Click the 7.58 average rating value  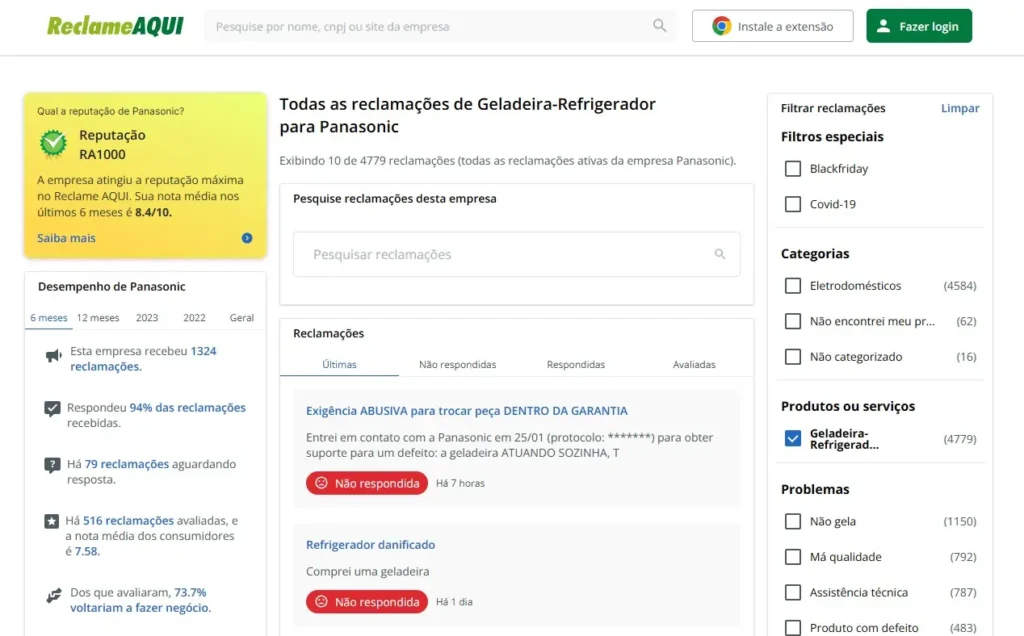click(86, 551)
